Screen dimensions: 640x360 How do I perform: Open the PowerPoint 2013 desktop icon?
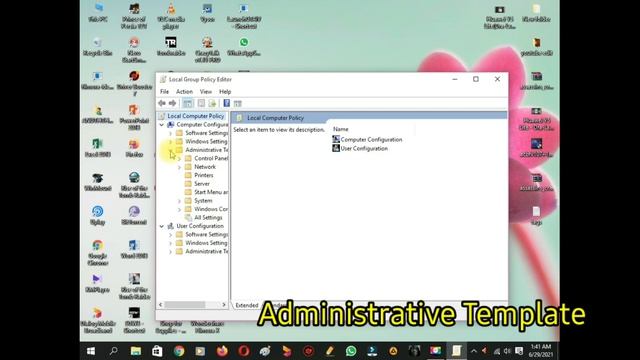[x=134, y=117]
